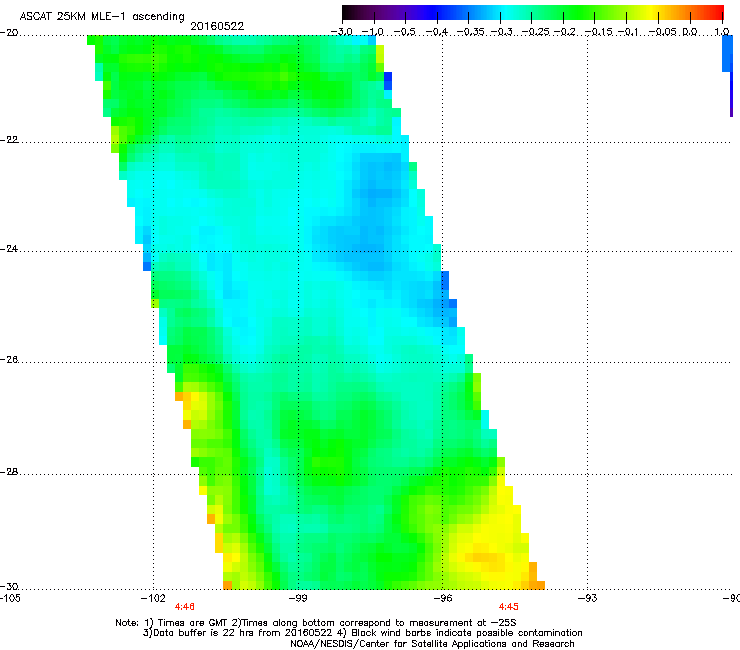740x650 pixels.
Task: Click the date label 20160522
Action: tap(217, 26)
